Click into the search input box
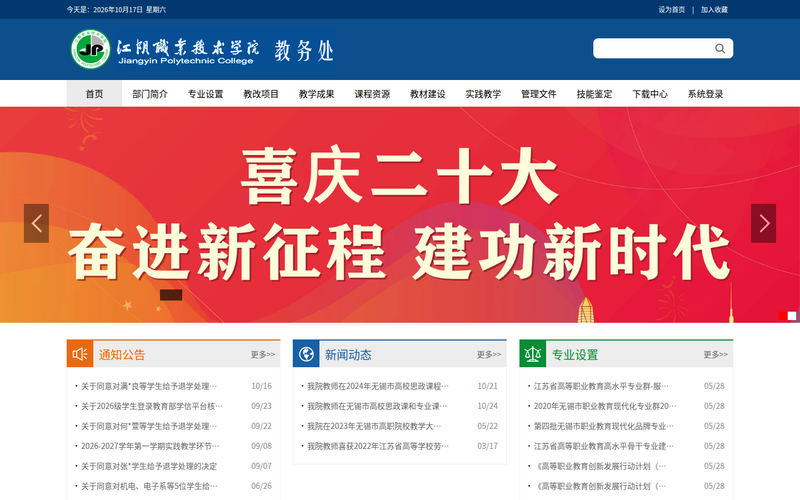The height and width of the screenshot is (500, 800). pyautogui.click(x=653, y=48)
